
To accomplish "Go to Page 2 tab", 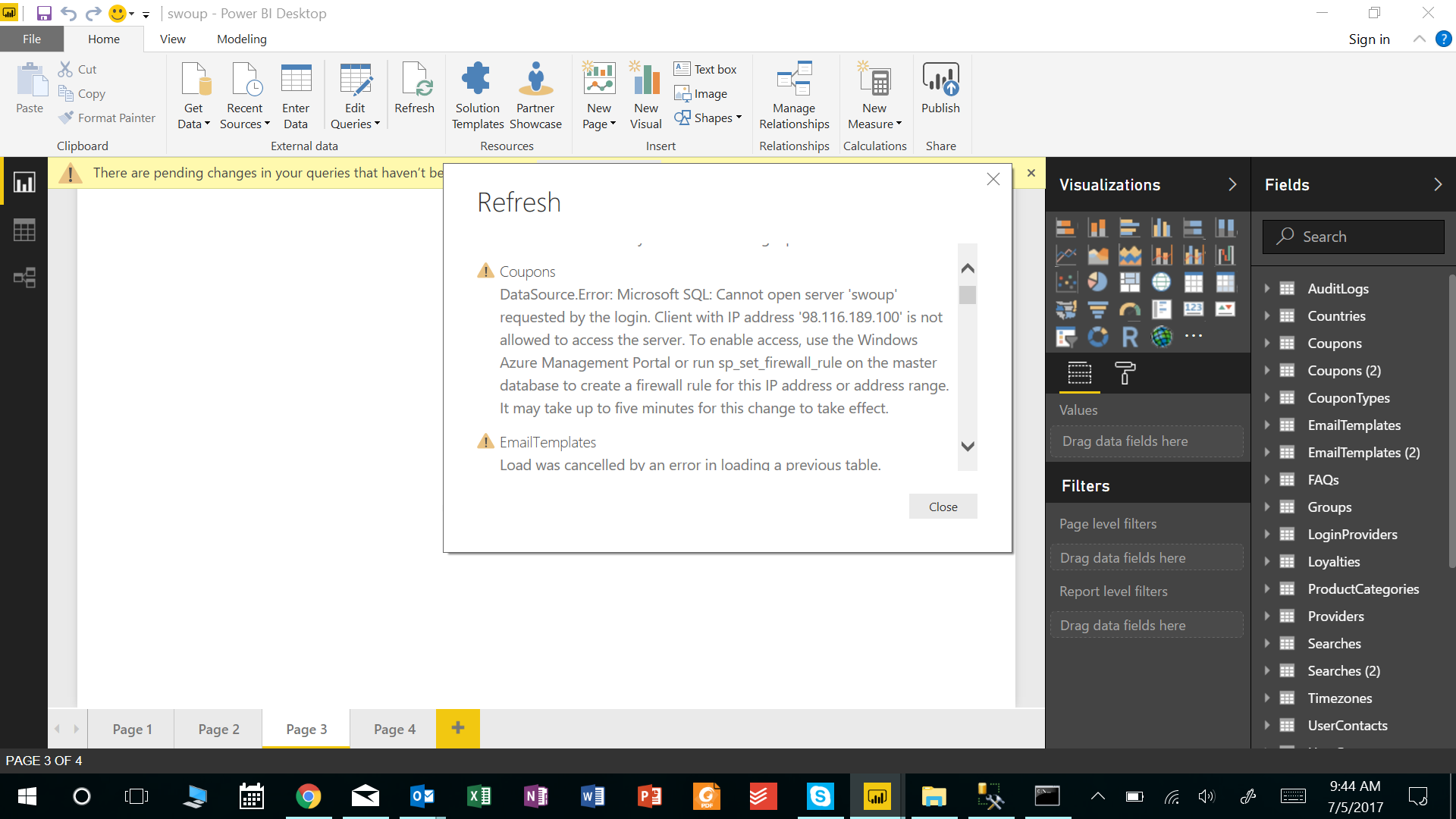I will coord(218,729).
